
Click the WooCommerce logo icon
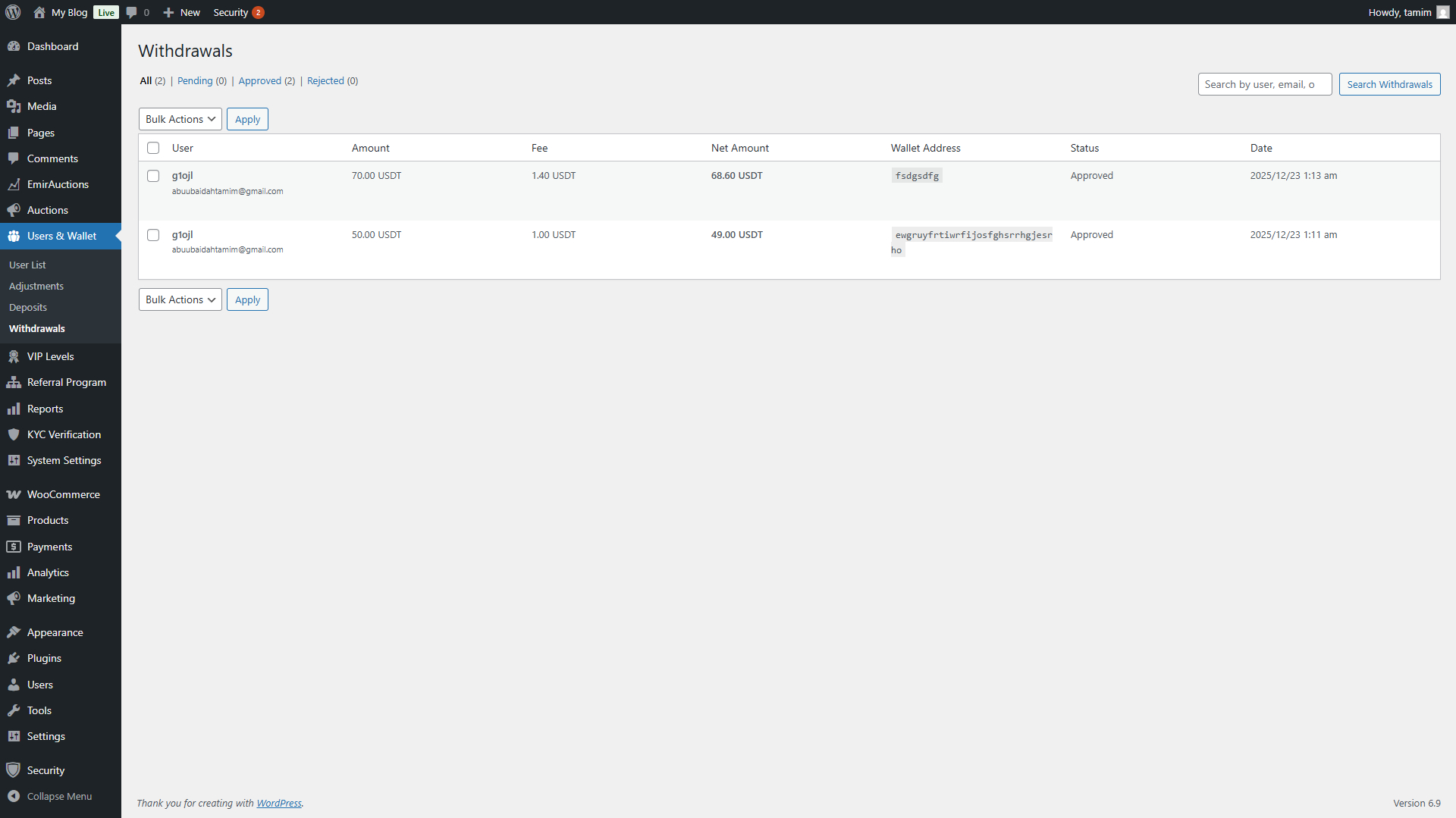14,494
